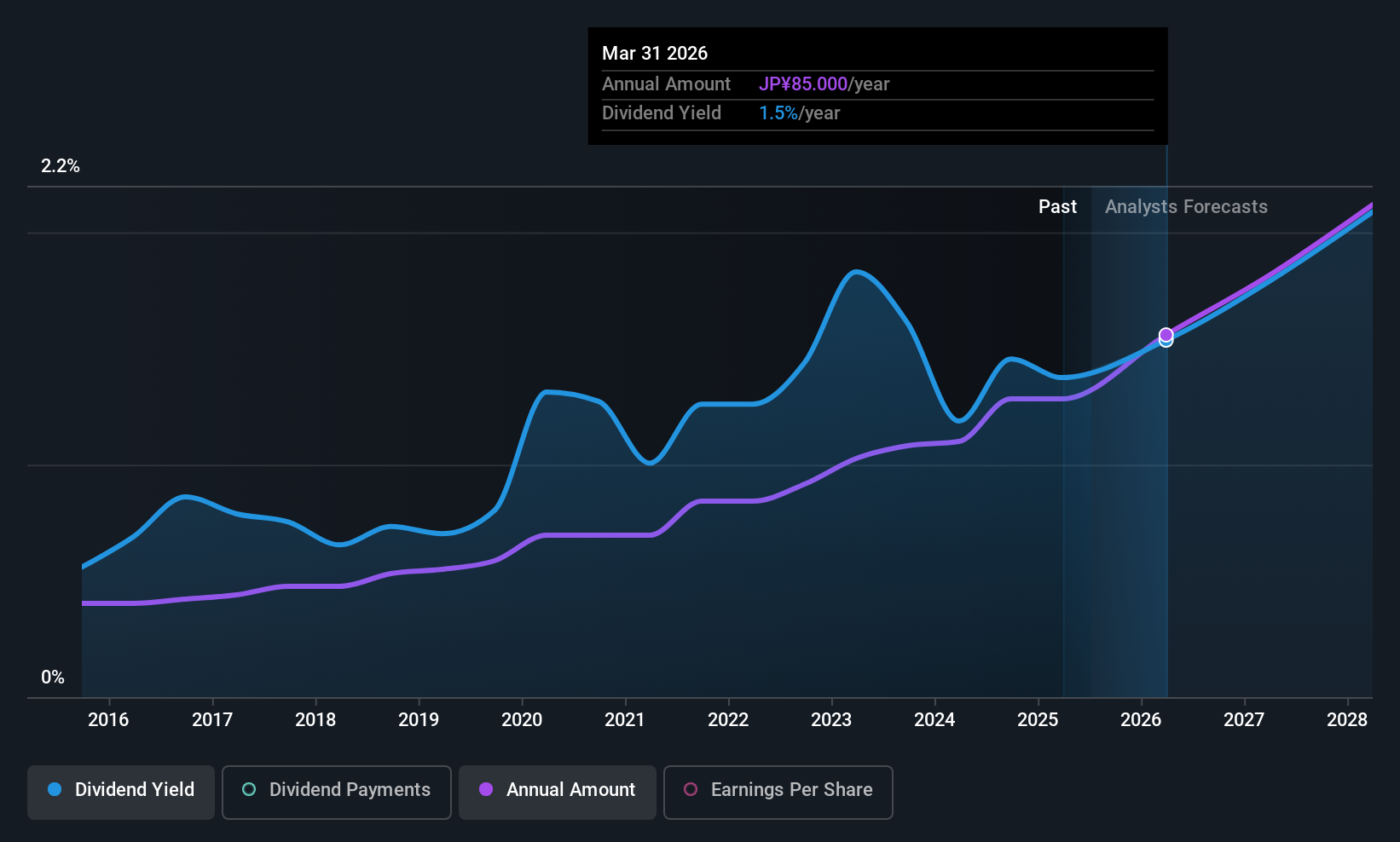1400x842 pixels.
Task: Click the 2027 x-axis year label
Action: point(1244,720)
